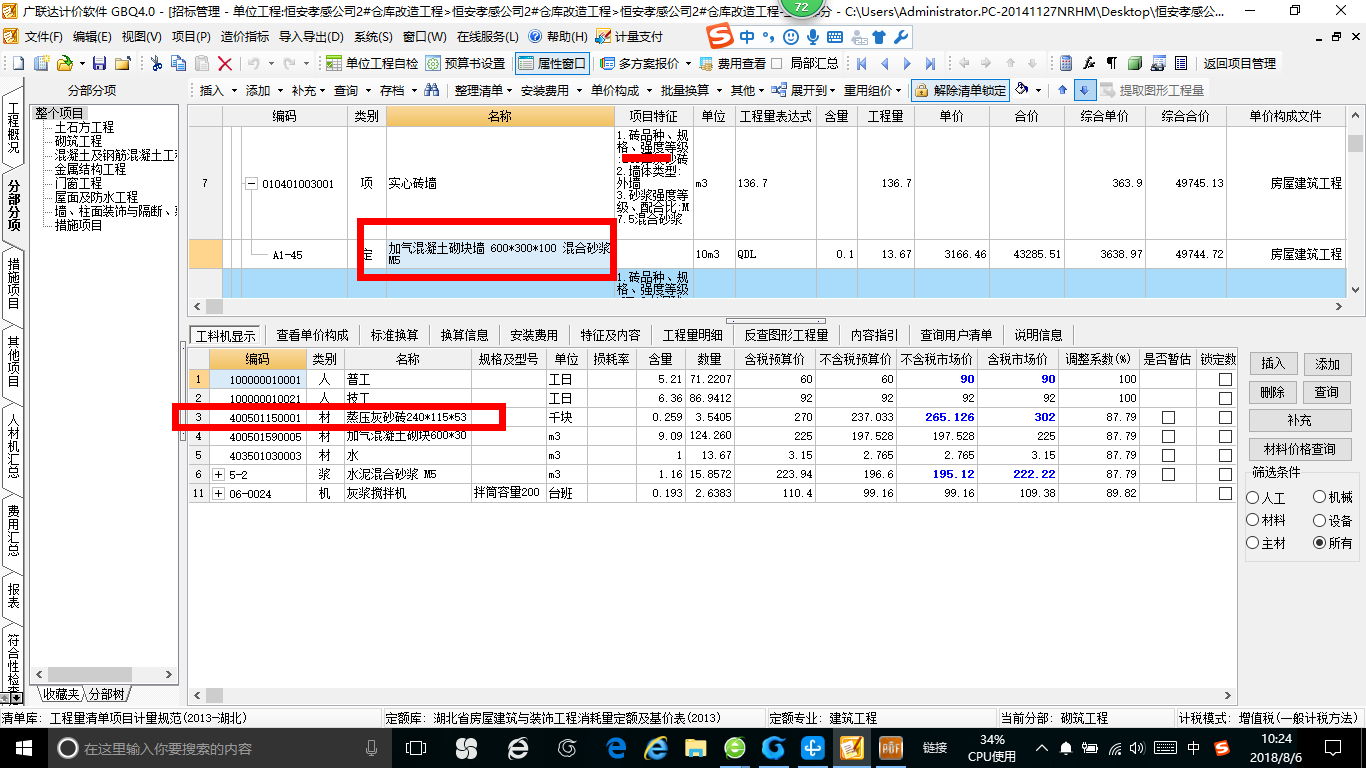Open 文件(F) menu
The height and width of the screenshot is (768, 1366).
[43, 37]
